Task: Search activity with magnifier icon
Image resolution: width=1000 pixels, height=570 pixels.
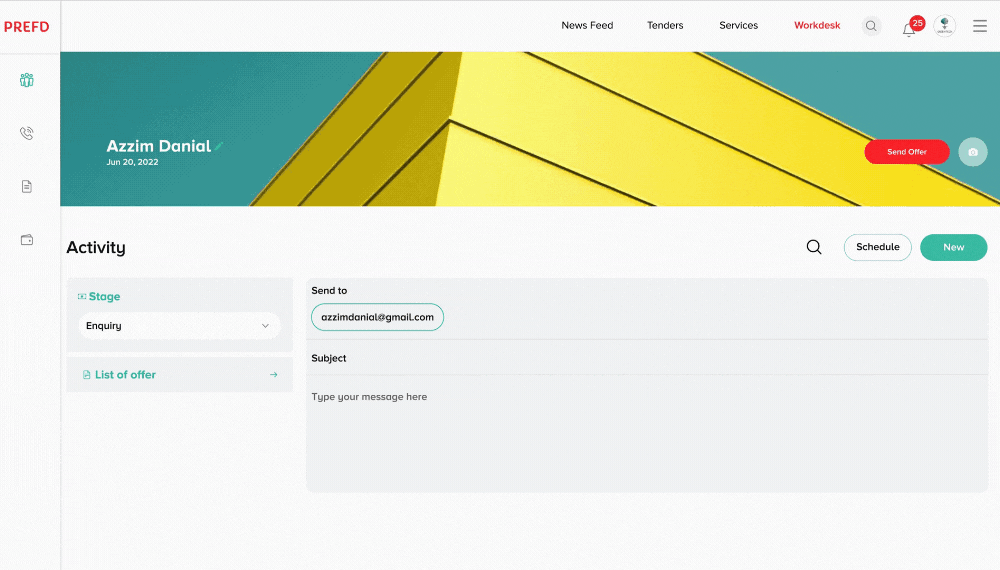Action: (814, 247)
